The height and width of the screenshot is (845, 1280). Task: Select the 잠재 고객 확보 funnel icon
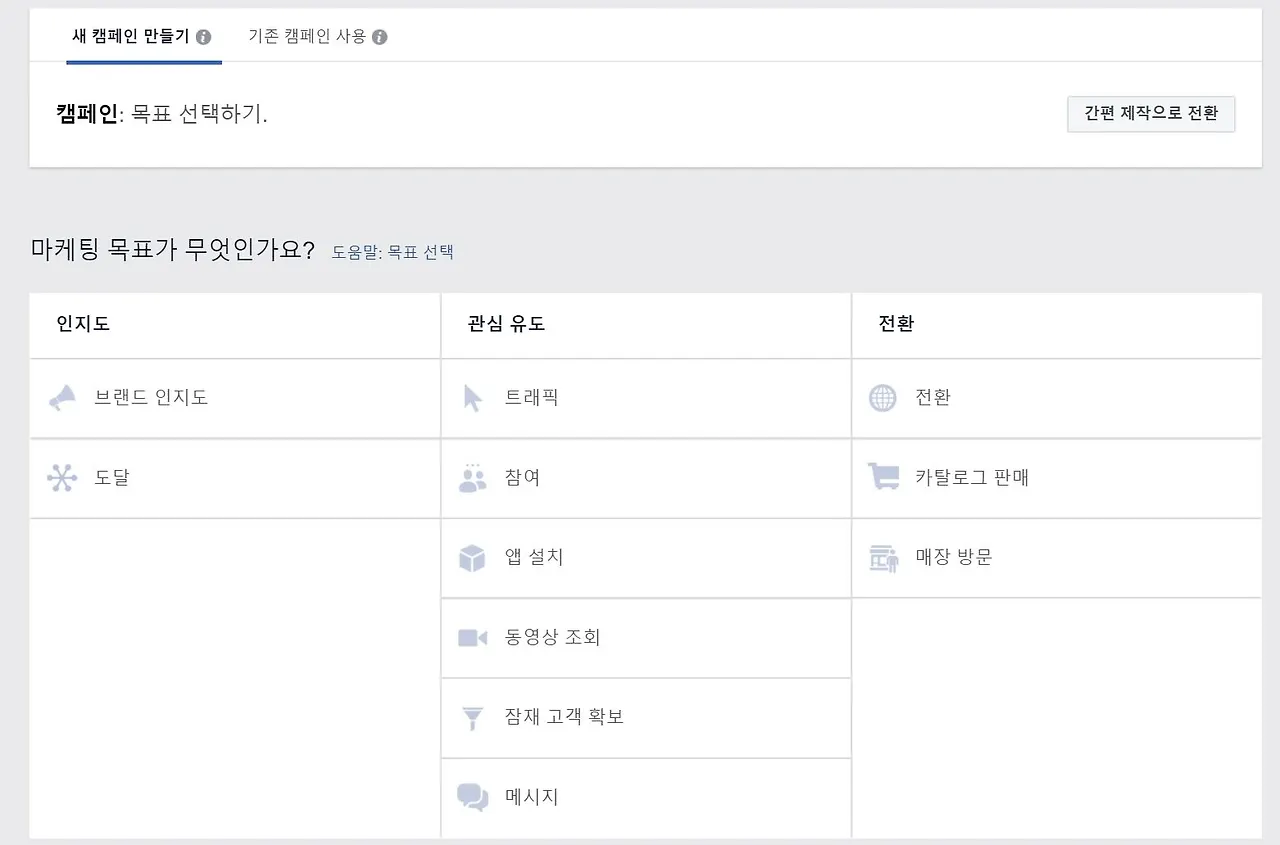[472, 717]
